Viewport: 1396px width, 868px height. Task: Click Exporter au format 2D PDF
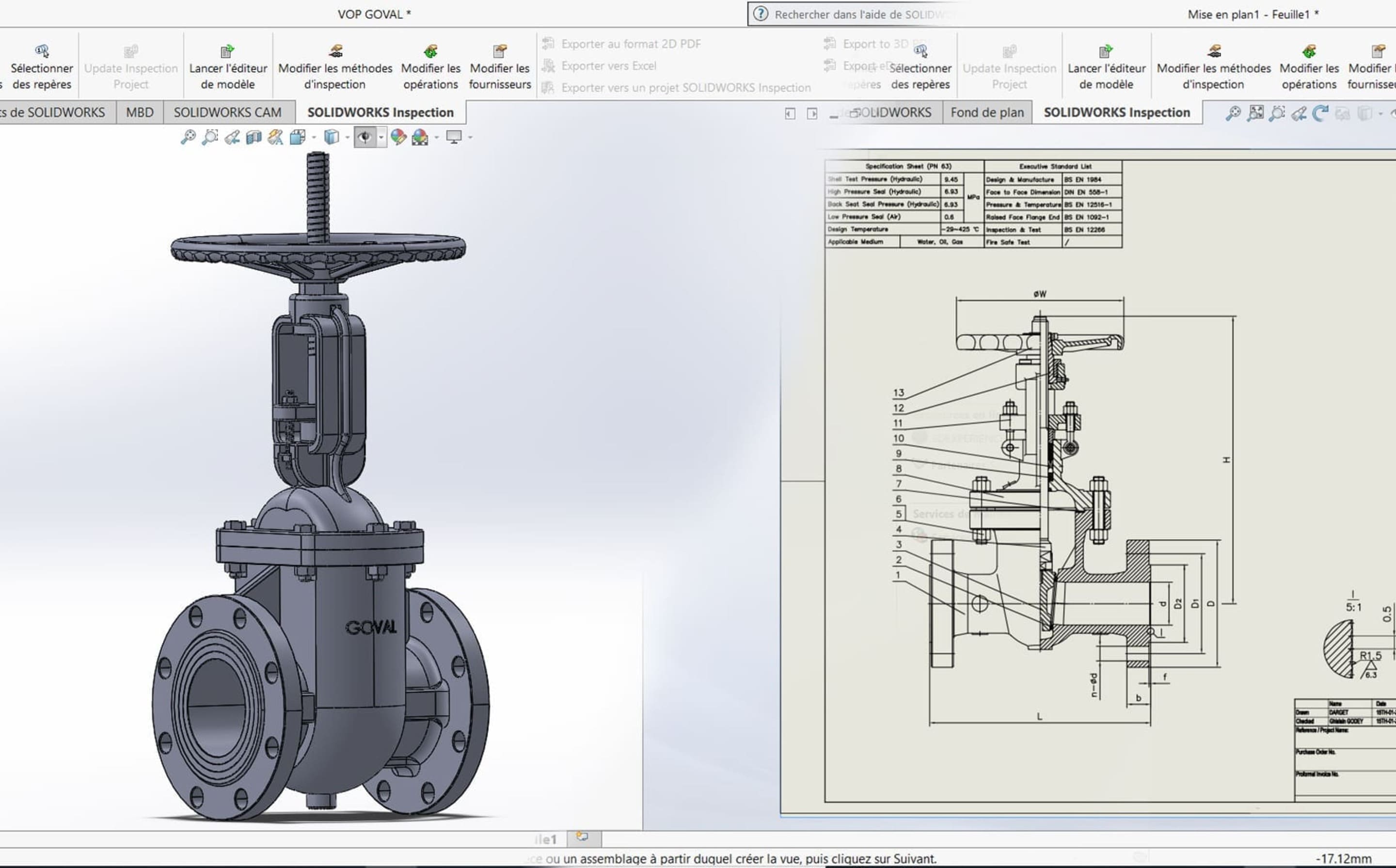[622, 44]
